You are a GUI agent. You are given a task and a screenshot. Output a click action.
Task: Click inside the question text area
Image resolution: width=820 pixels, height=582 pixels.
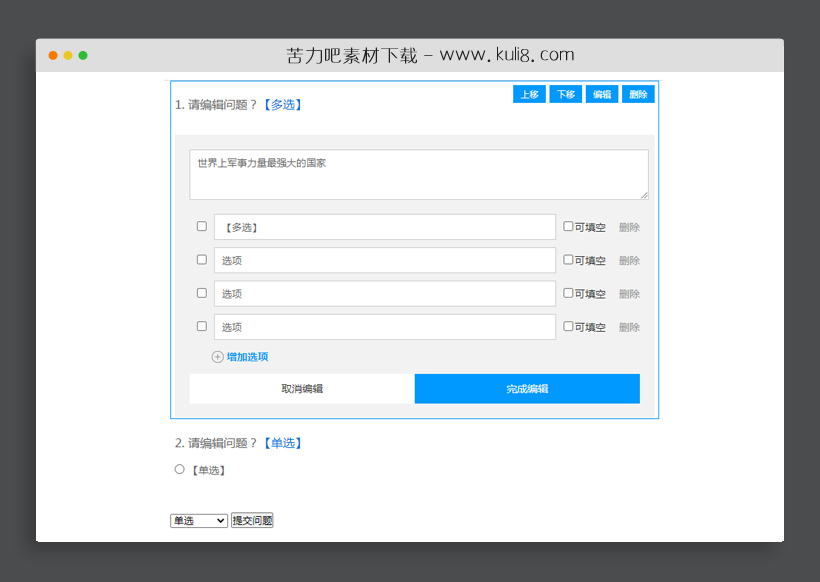point(420,174)
